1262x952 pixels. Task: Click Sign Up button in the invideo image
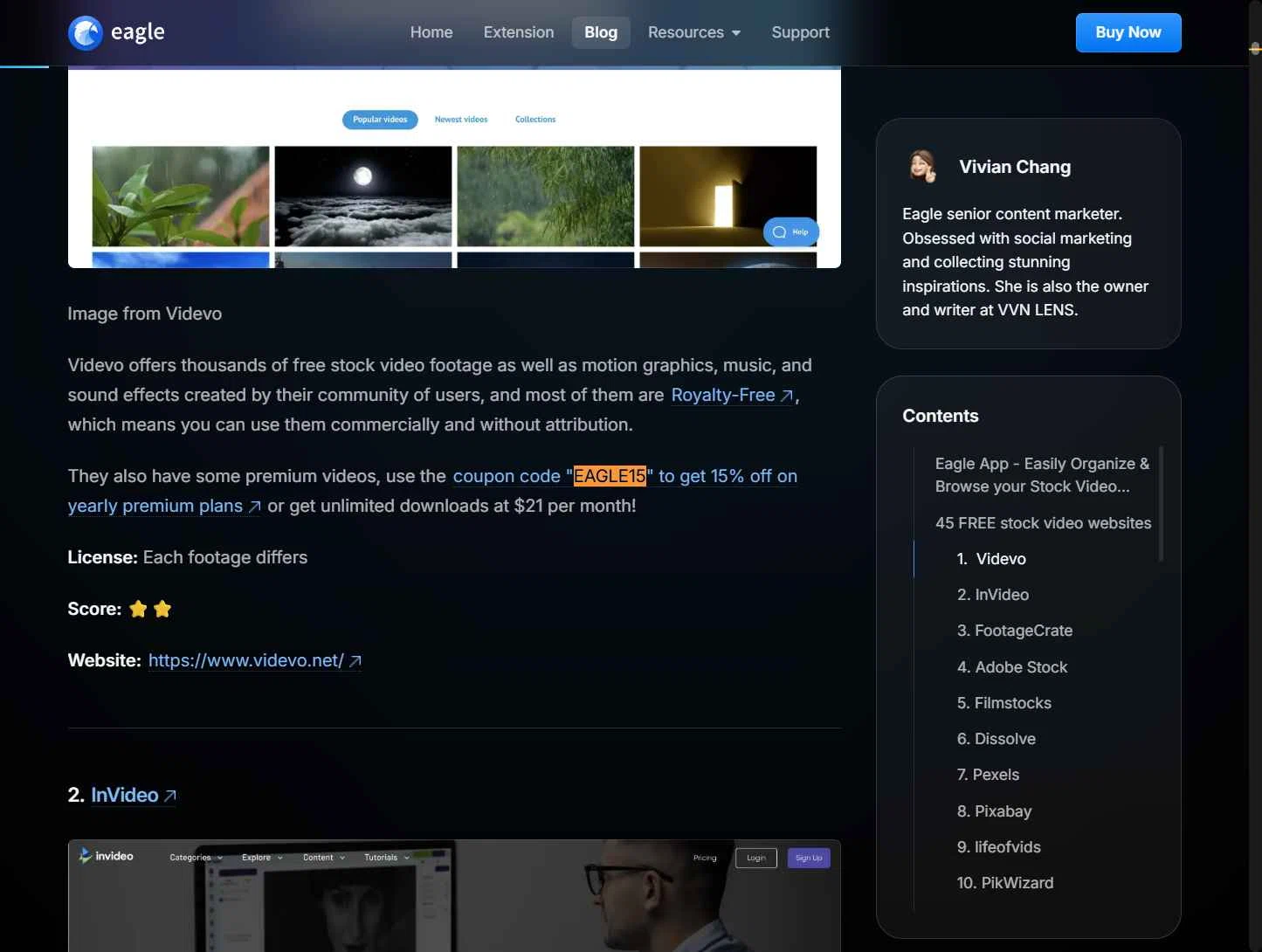(x=809, y=858)
